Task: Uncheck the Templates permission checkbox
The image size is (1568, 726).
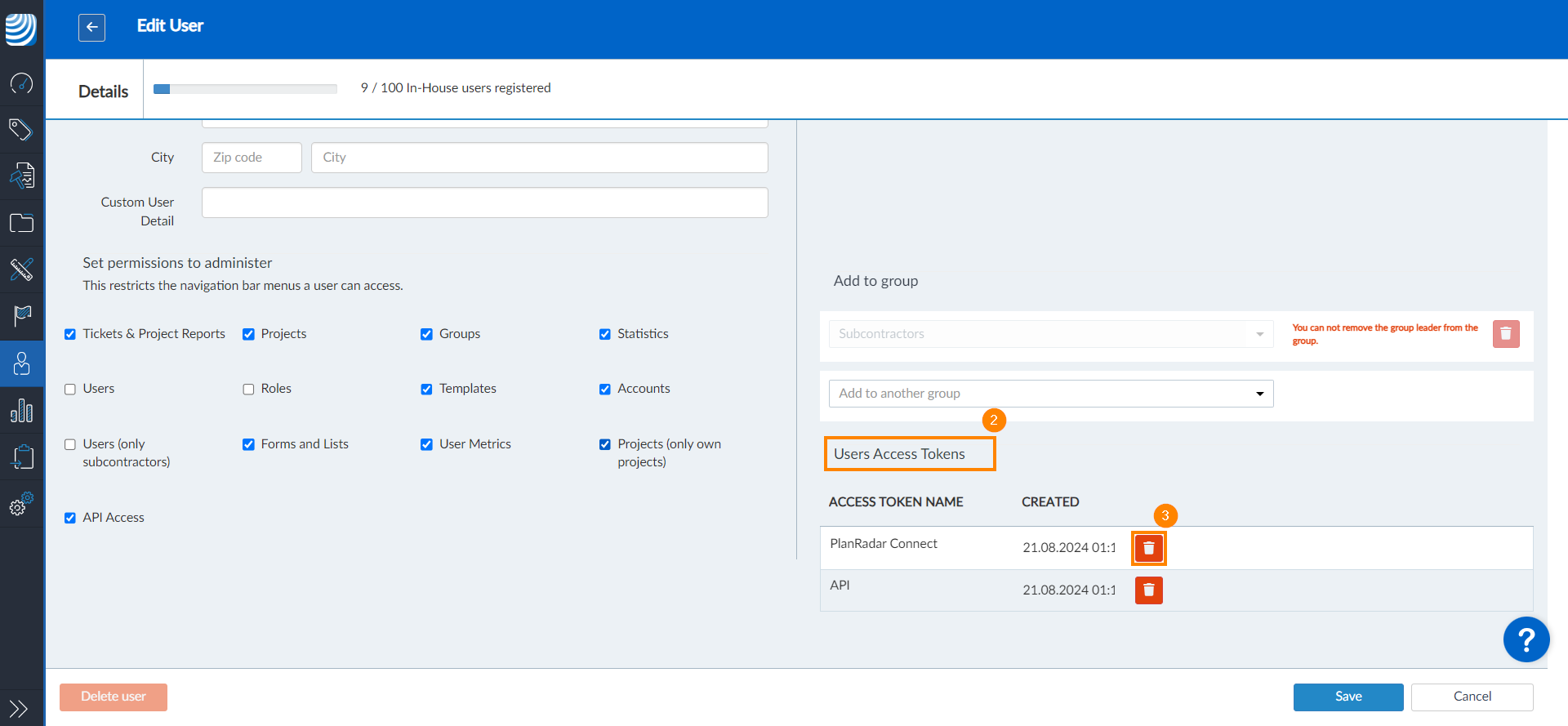Action: pos(426,390)
